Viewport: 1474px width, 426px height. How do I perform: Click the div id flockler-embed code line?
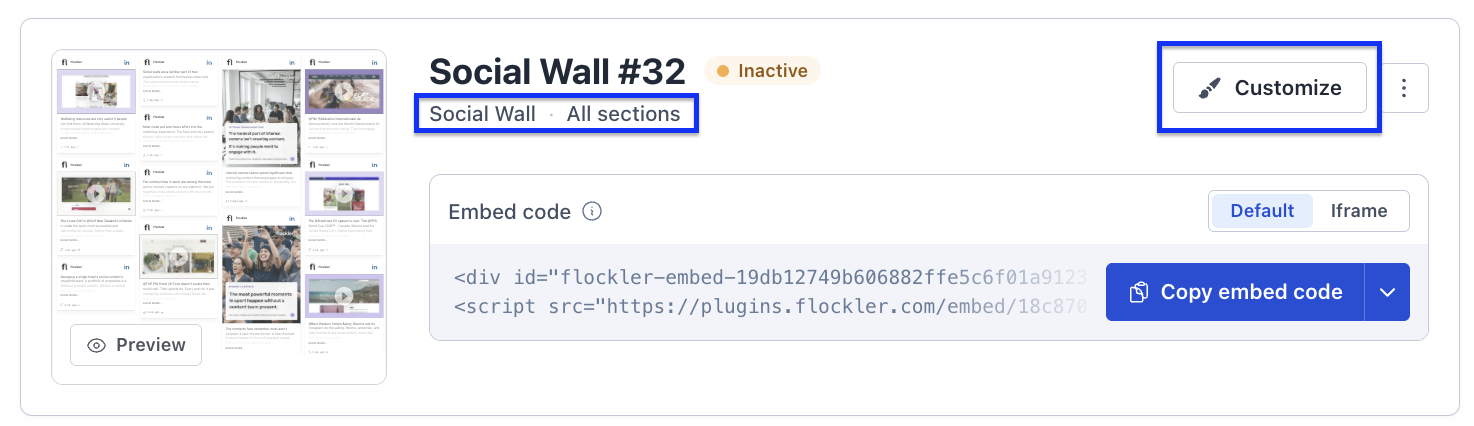coord(769,277)
